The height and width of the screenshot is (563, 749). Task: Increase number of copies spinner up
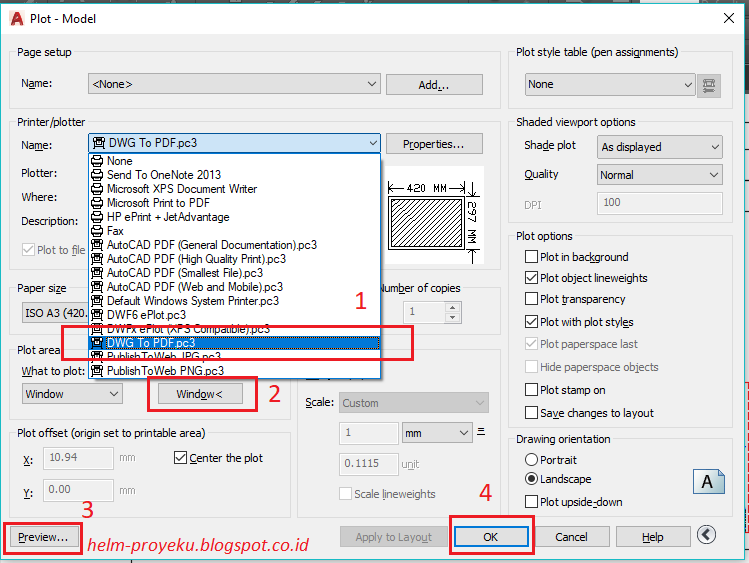[x=453, y=307]
